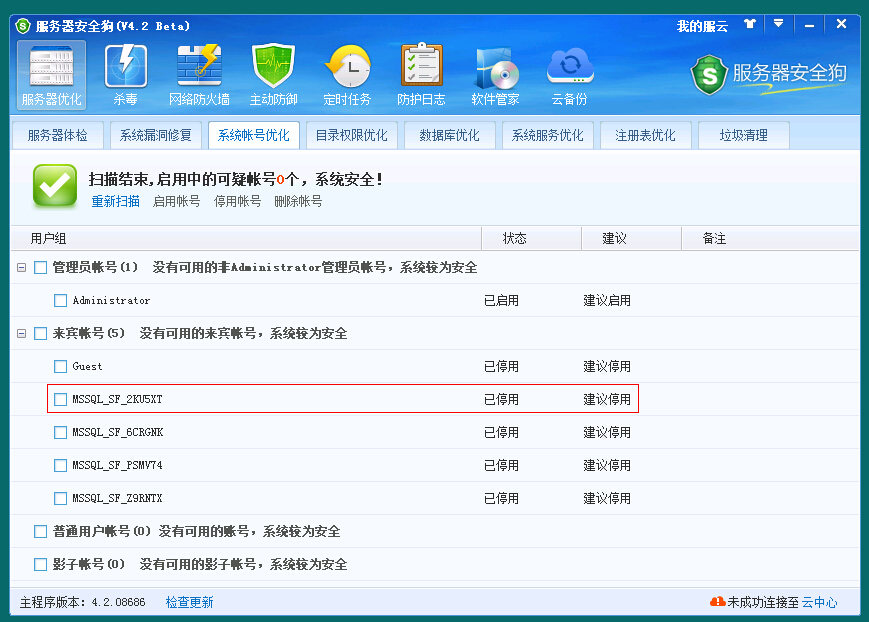This screenshot has height=622, width=869.
Task: Check the Guest account checkbox
Action: [60, 366]
